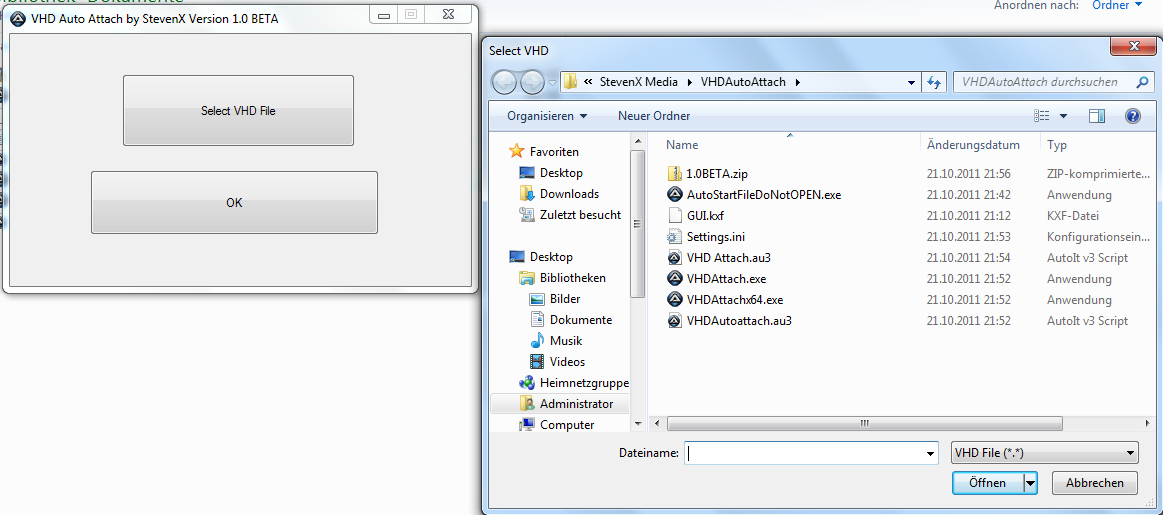Open the view options dropdown arrow
This screenshot has height=515, width=1163.
1063,116
